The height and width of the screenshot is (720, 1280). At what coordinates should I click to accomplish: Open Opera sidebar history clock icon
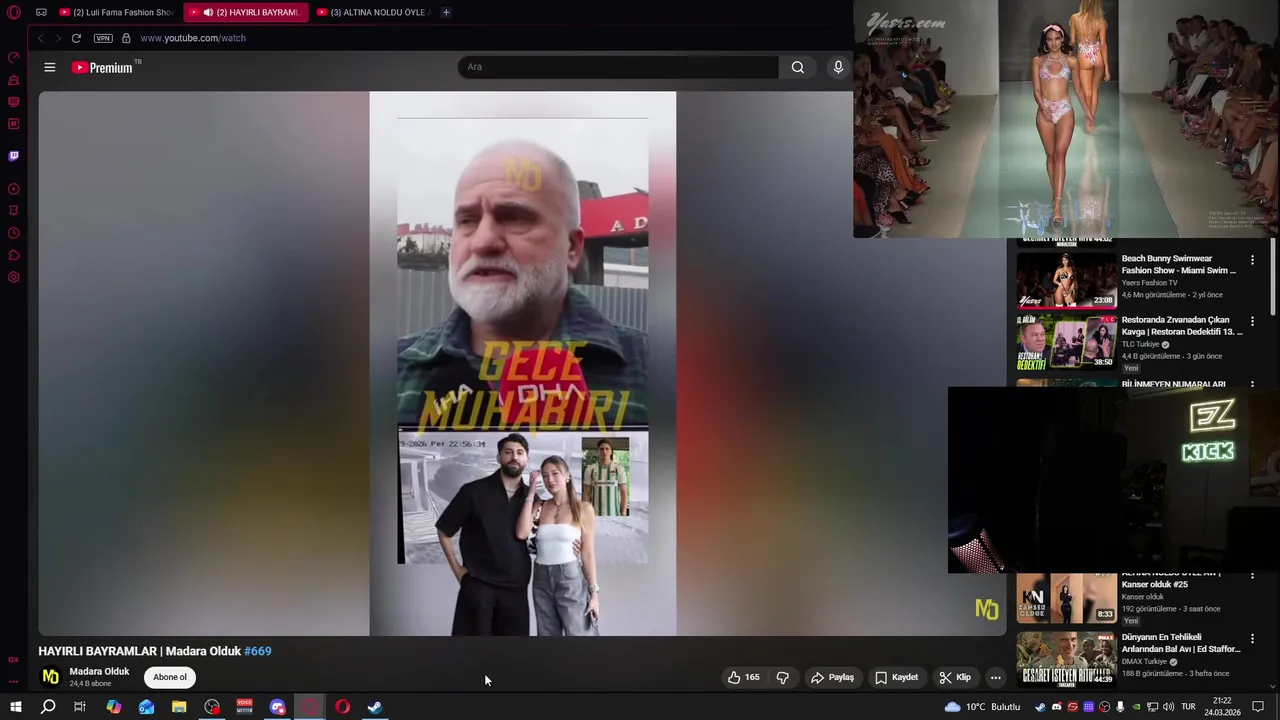14,233
